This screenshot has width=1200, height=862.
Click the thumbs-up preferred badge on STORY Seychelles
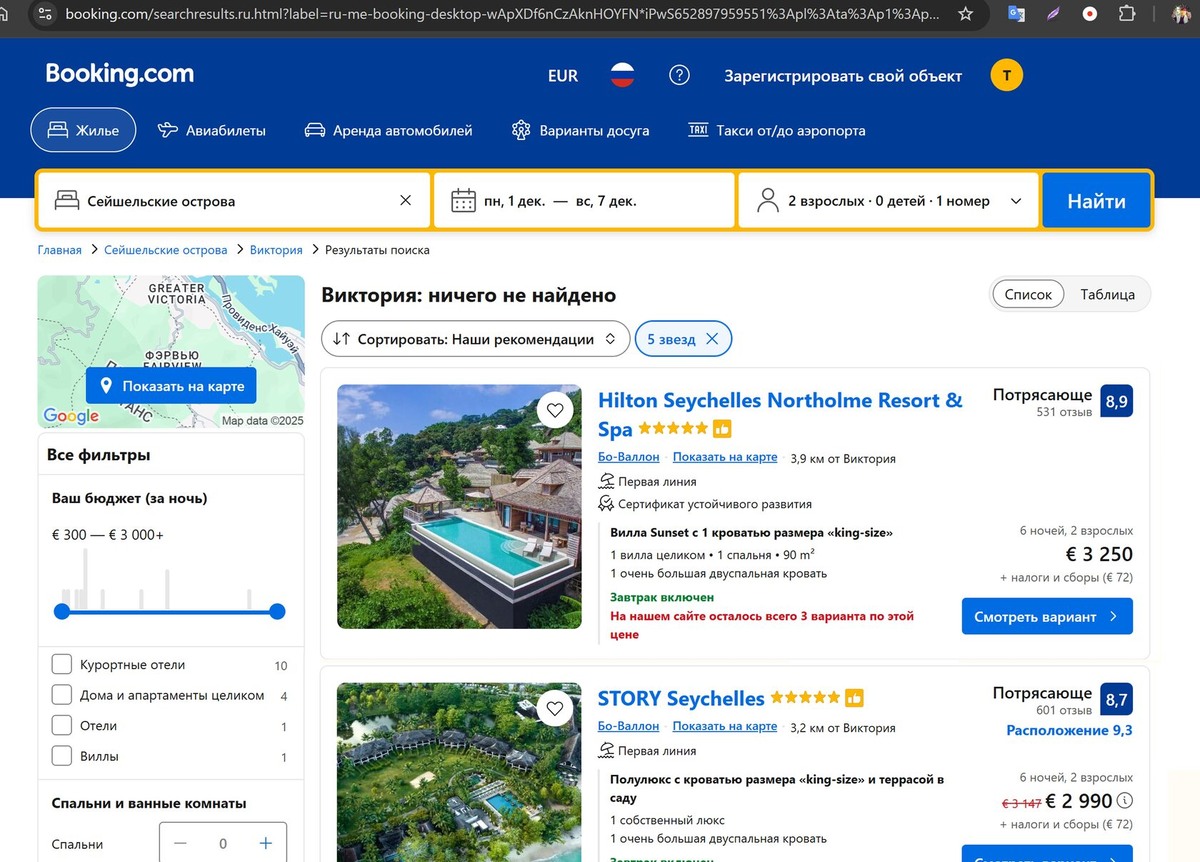tap(854, 698)
